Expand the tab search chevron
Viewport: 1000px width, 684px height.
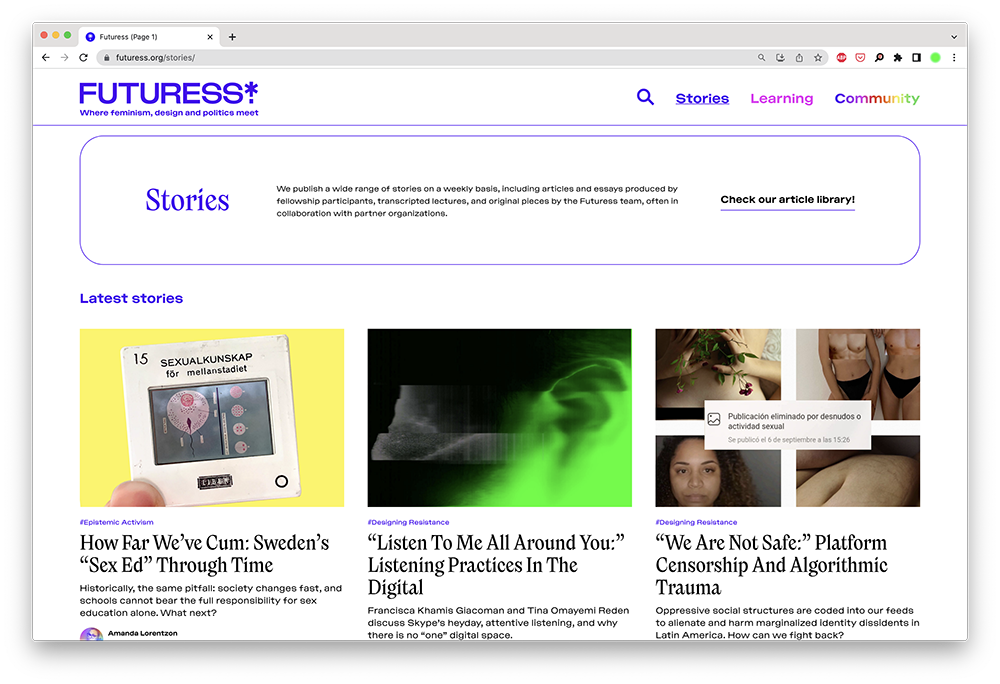pyautogui.click(x=954, y=37)
